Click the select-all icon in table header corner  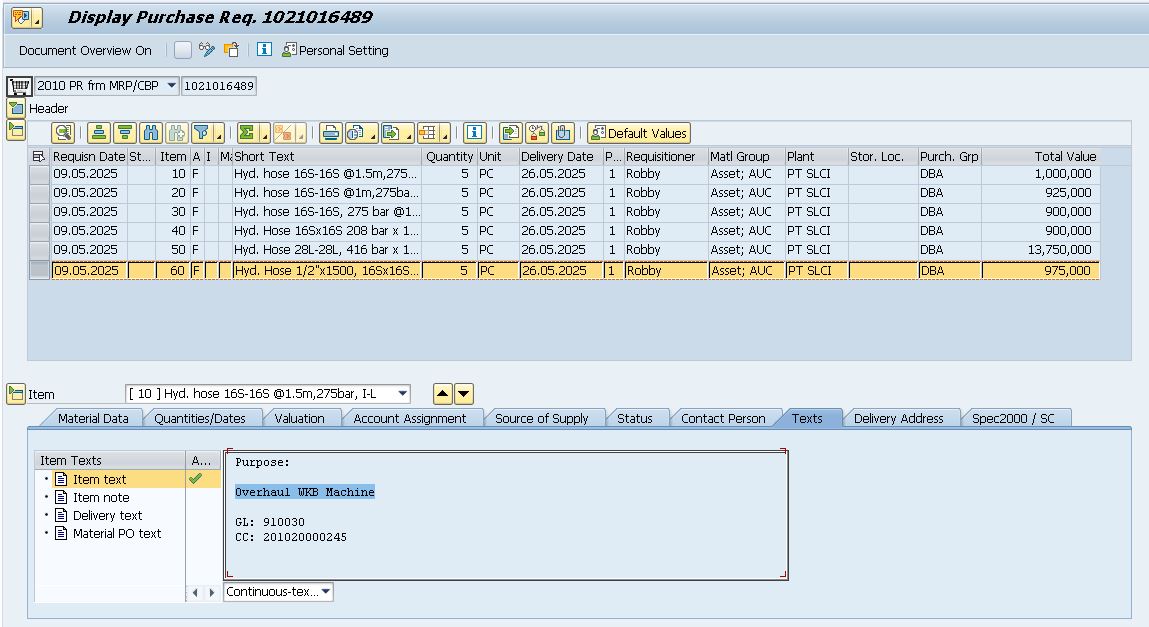39,157
